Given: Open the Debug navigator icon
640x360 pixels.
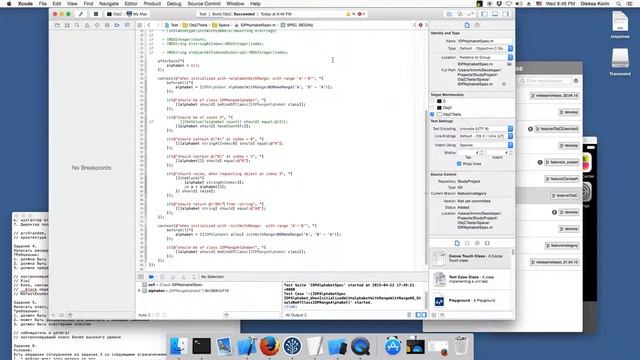Looking at the screenshot, I should (107, 25).
